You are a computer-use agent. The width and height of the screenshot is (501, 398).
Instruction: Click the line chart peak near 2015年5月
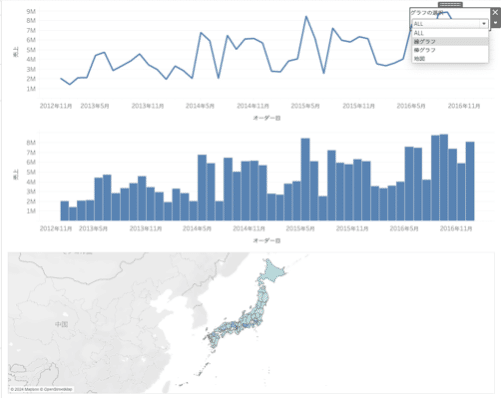pos(306,16)
